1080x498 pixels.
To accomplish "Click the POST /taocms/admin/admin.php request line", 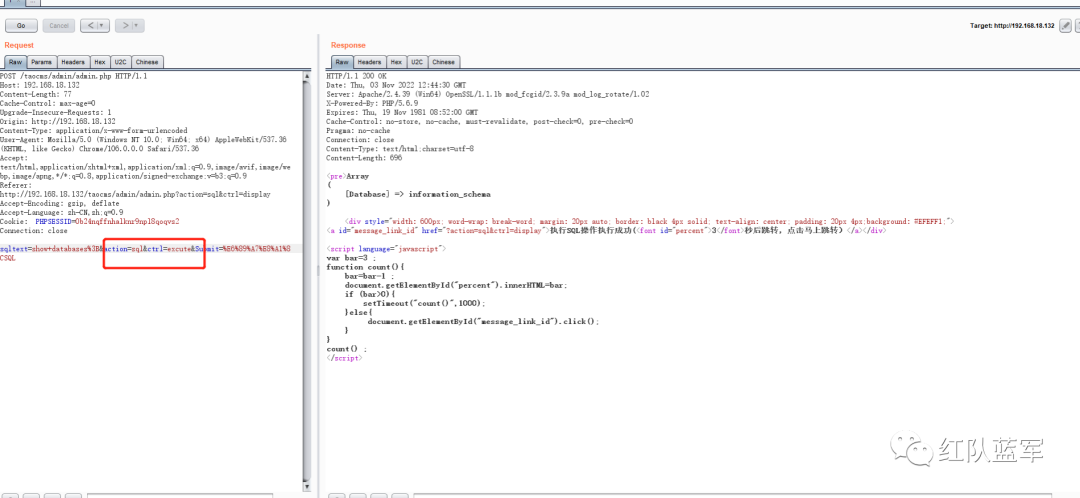I will click(x=73, y=76).
